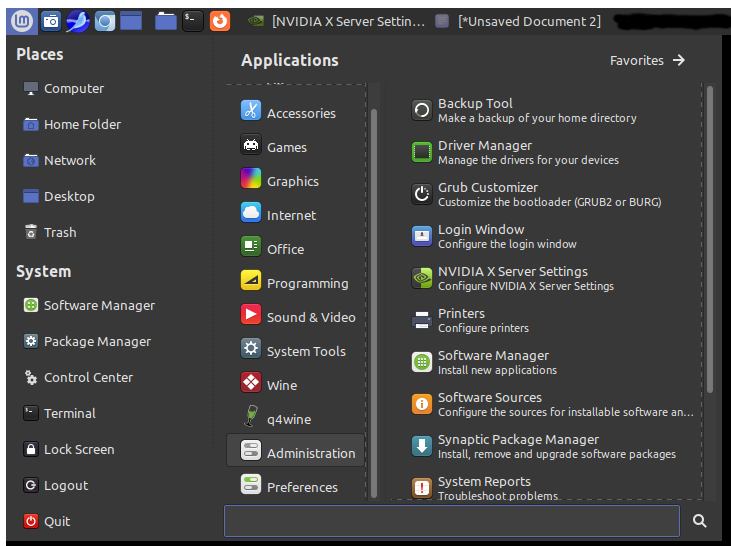Launch the Chromium browser icon in panel
The width and height of the screenshot is (731, 546).
coord(105,21)
